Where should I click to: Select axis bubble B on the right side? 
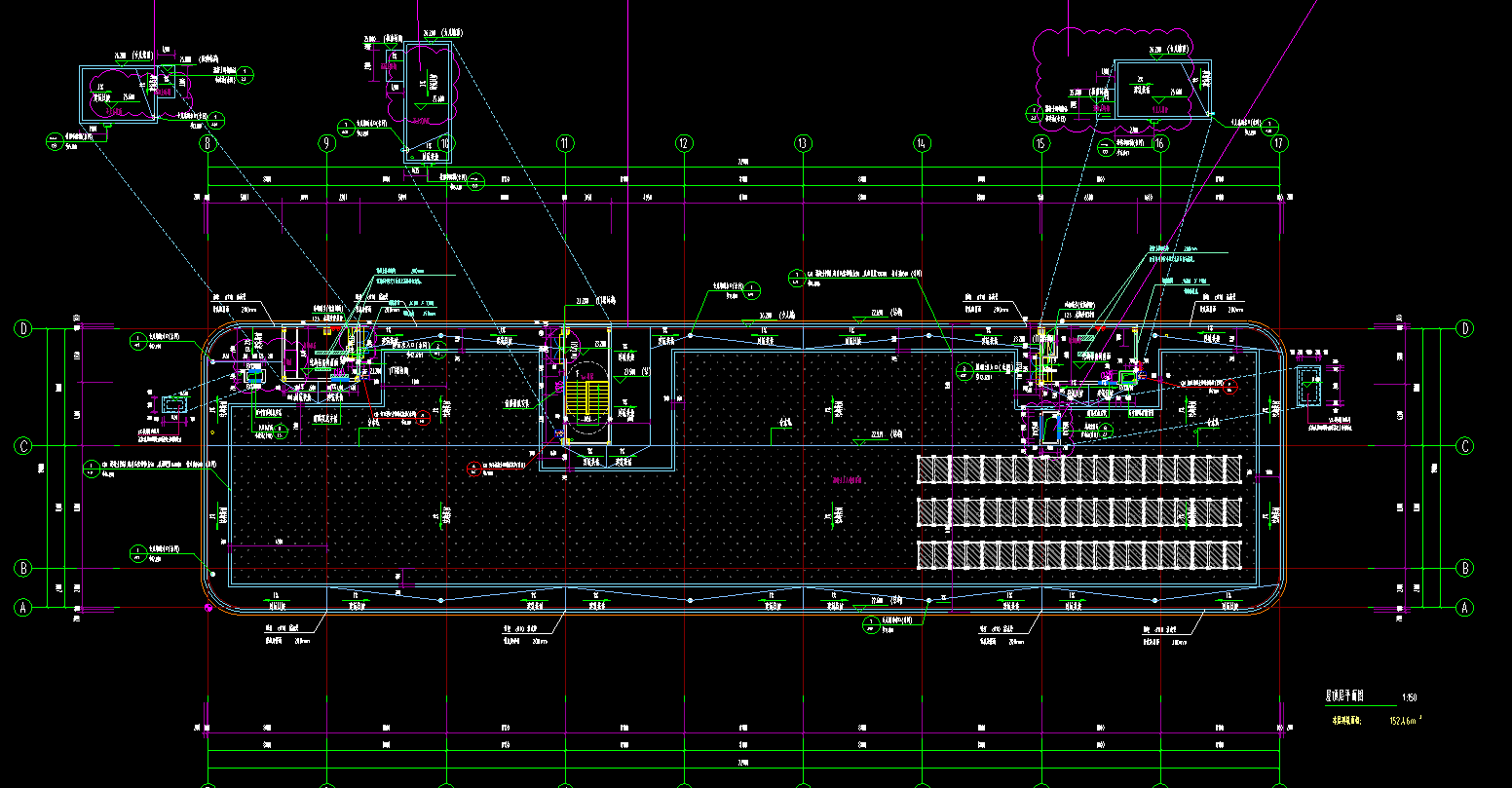(x=1463, y=568)
